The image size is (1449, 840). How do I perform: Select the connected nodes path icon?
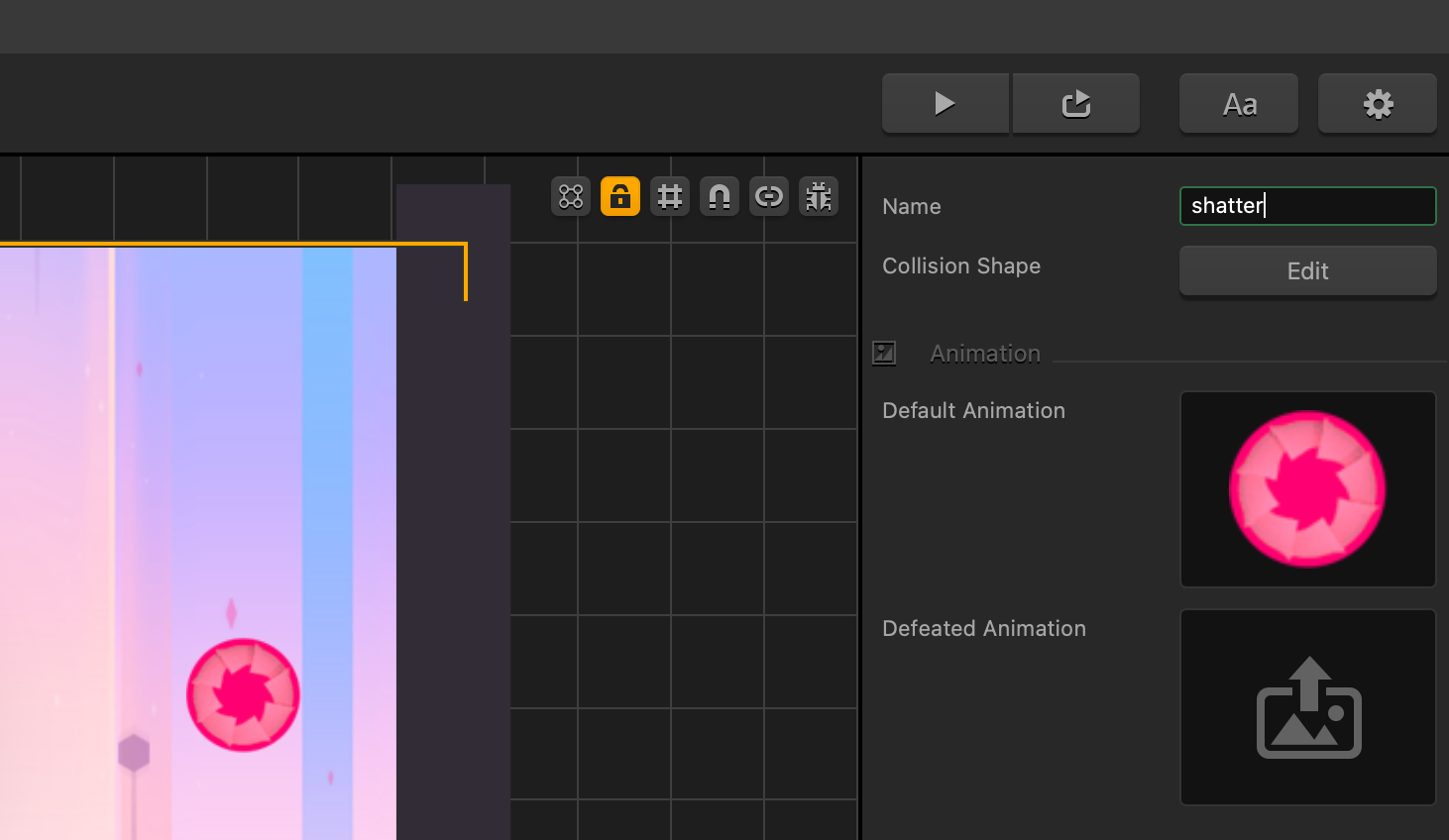571,196
